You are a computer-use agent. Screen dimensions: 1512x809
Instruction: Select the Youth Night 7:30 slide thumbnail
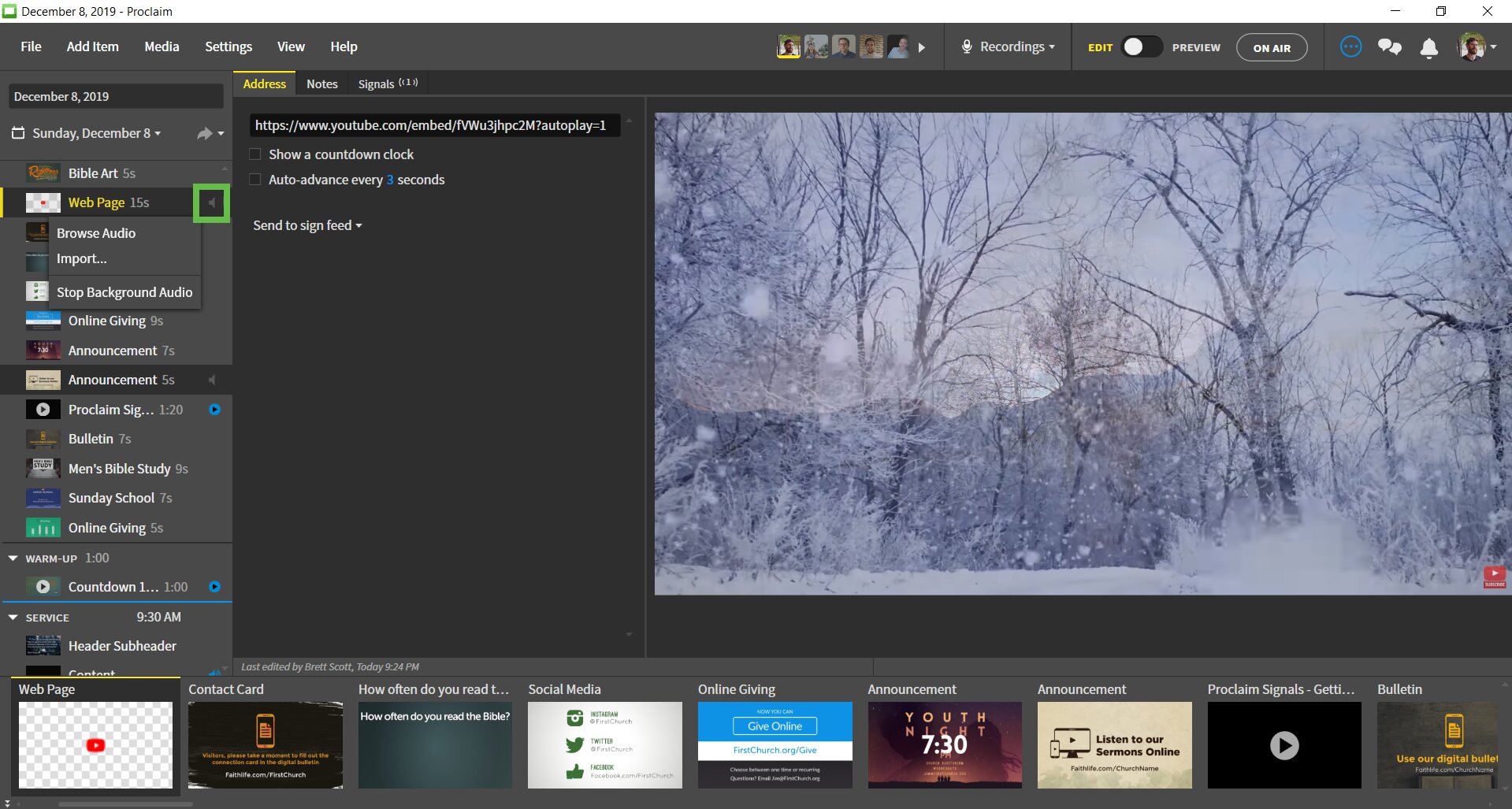(945, 745)
